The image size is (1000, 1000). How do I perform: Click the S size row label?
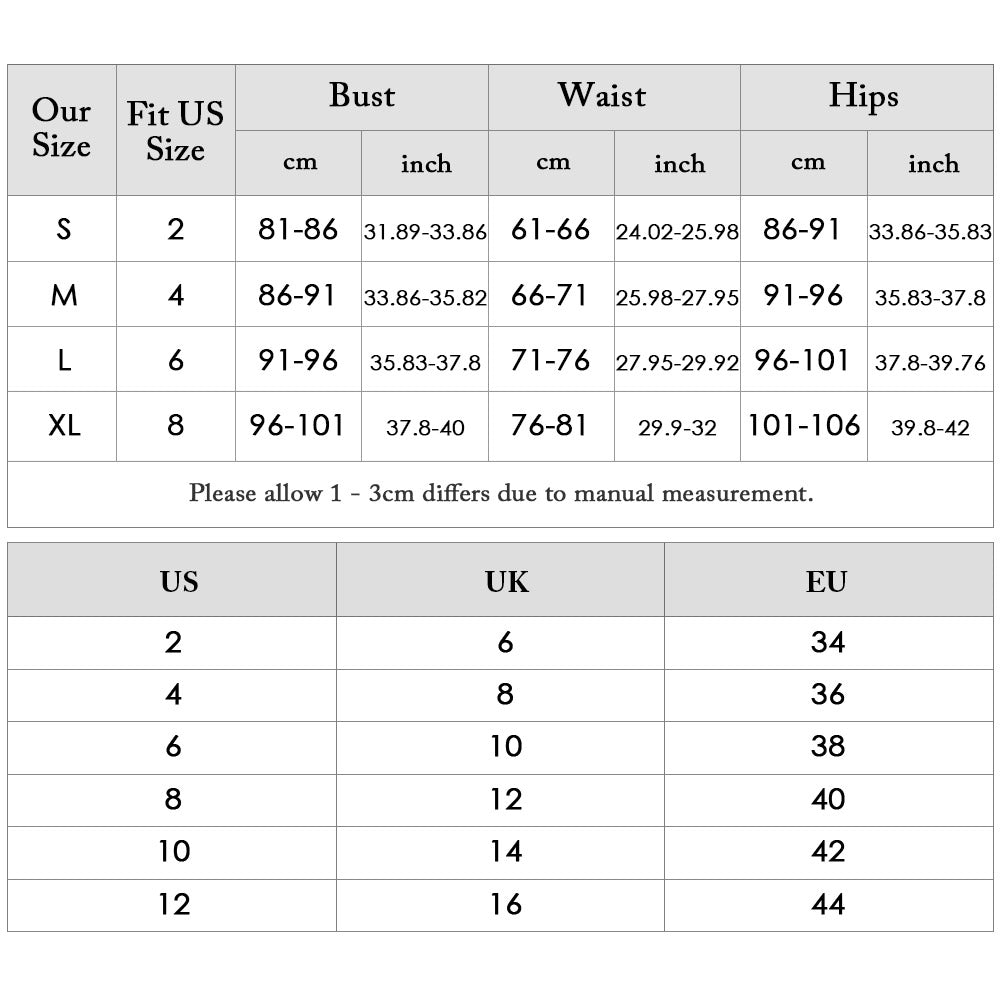point(64,229)
